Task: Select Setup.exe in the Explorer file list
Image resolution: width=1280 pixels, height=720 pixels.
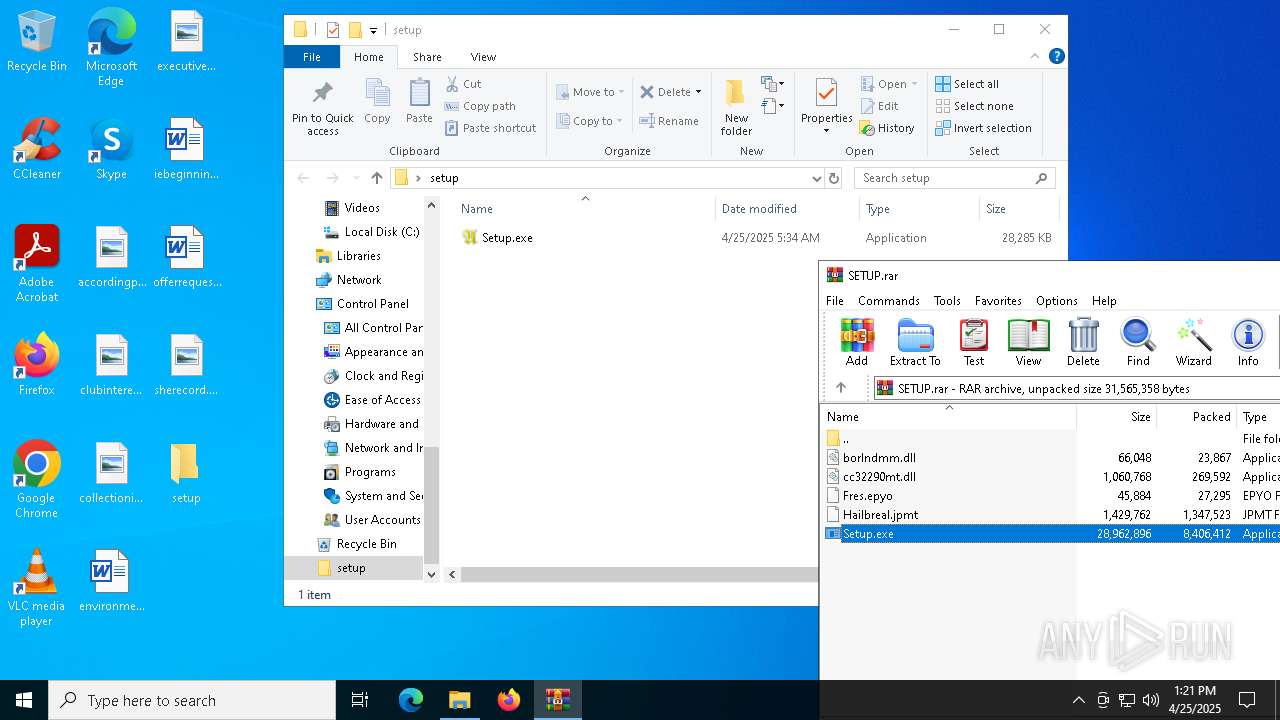Action: (496, 238)
